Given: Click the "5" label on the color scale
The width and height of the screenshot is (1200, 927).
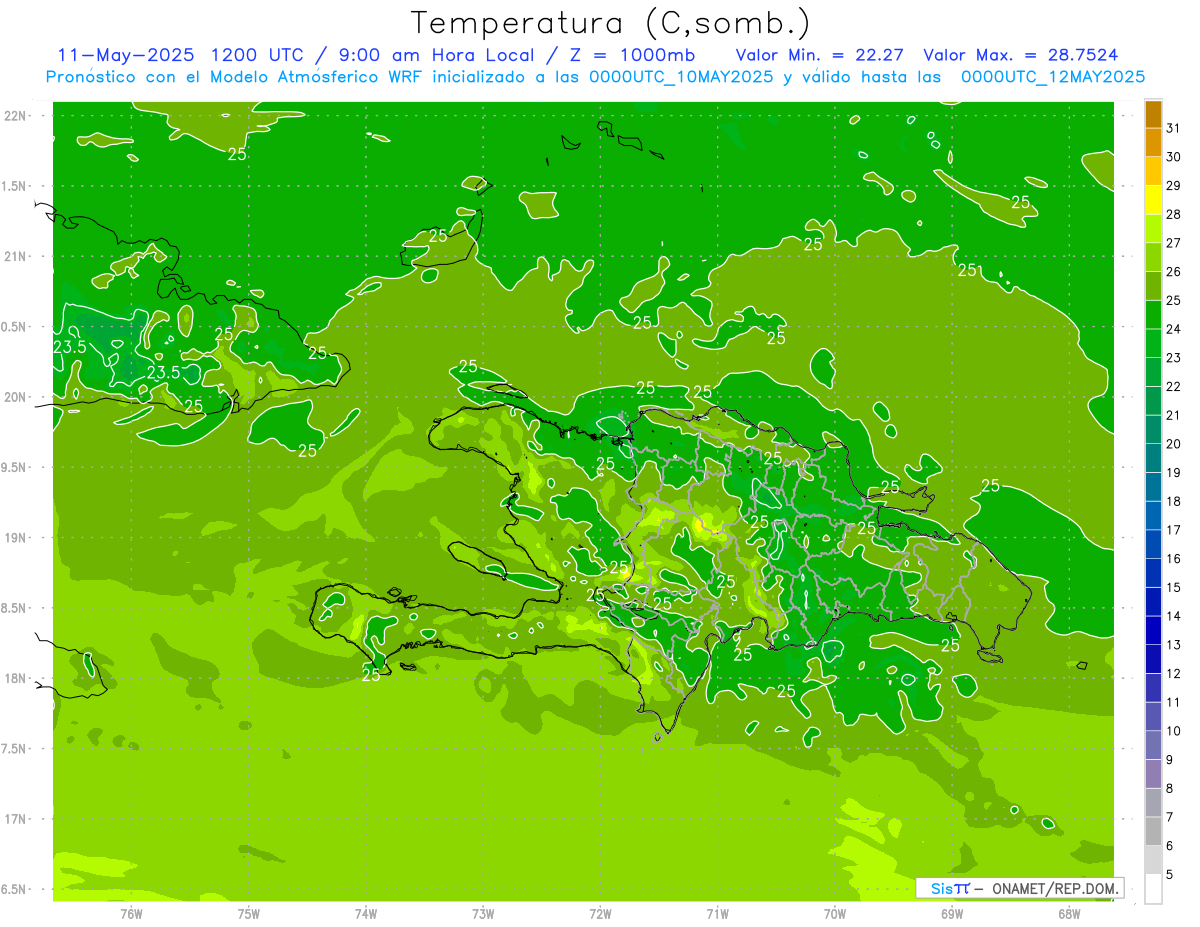Looking at the screenshot, I should pyautogui.click(x=1171, y=874).
